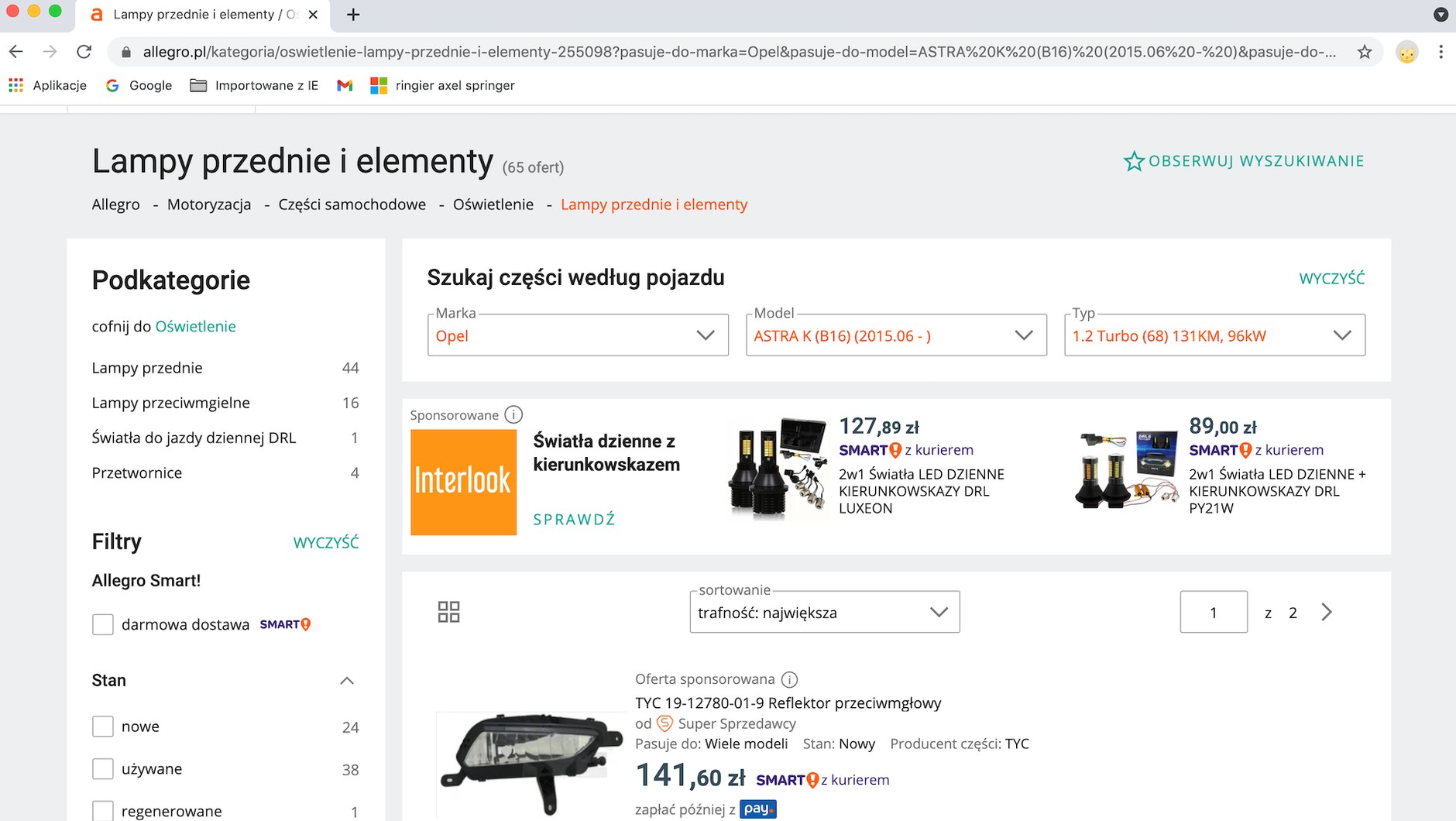Click the site lock icon in address bar
This screenshot has width=1456, height=821.
tap(125, 52)
